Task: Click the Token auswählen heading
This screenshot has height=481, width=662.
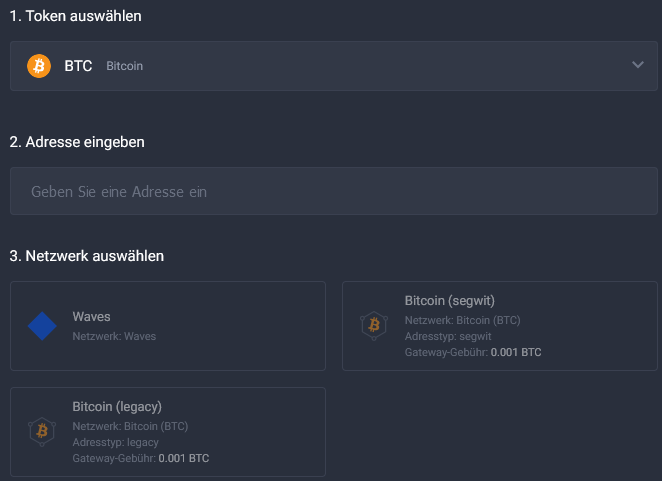Action: 76,16
